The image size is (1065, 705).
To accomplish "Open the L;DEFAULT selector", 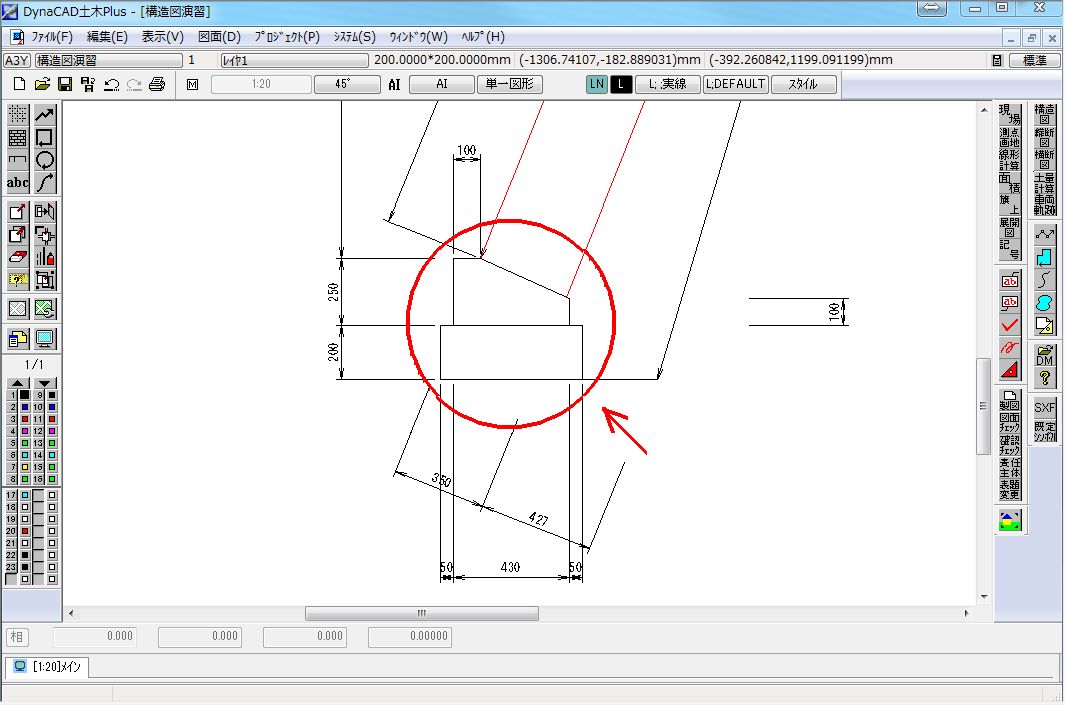I will [736, 84].
